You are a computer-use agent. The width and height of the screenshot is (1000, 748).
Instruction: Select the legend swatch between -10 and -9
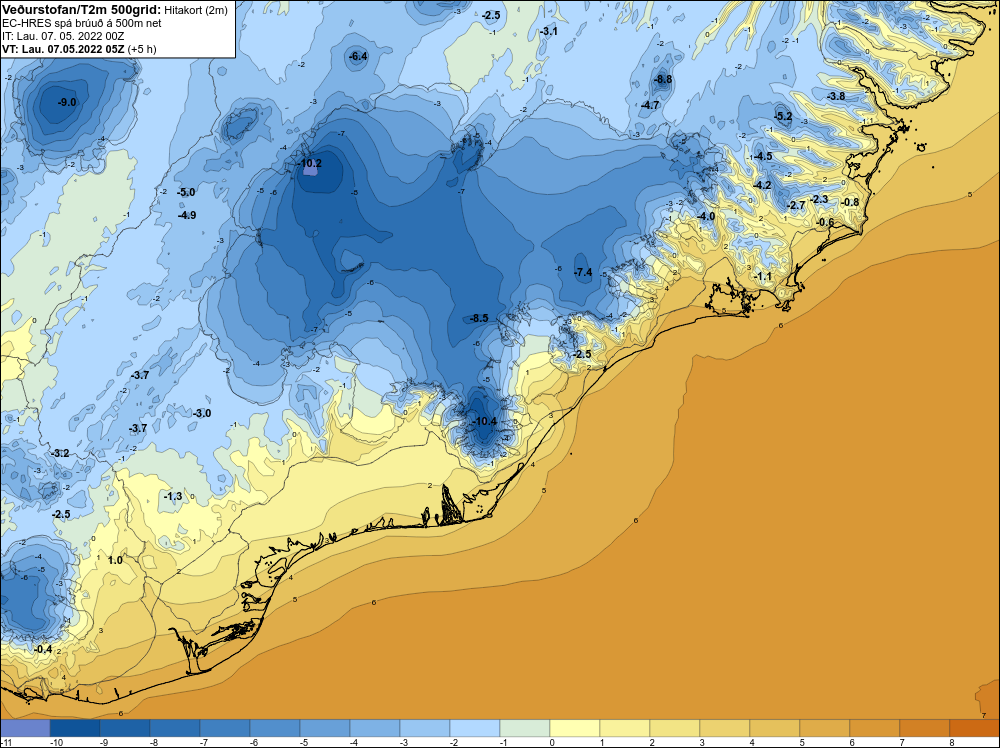point(75,728)
